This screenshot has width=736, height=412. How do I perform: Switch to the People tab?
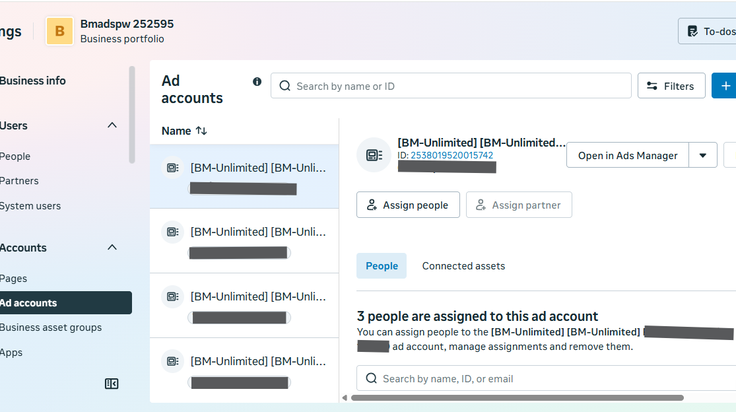coord(382,266)
